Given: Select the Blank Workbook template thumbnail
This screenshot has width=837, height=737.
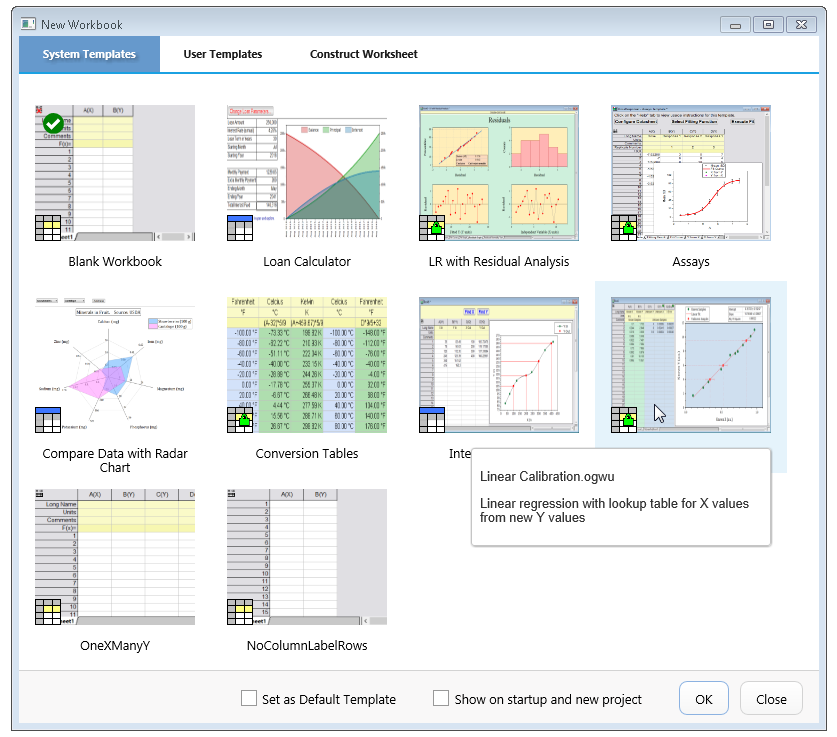Looking at the screenshot, I should (115, 173).
